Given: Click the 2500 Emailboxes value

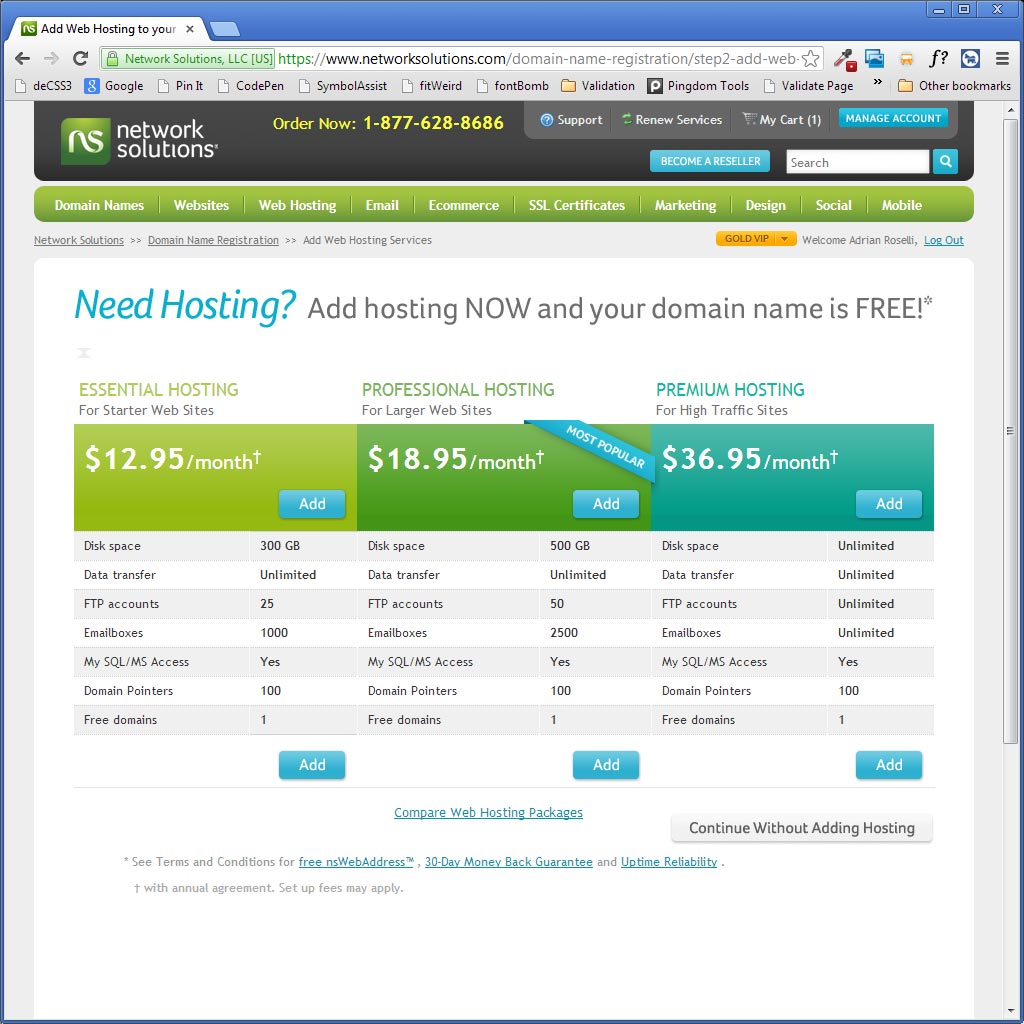Looking at the screenshot, I should coord(564,633).
